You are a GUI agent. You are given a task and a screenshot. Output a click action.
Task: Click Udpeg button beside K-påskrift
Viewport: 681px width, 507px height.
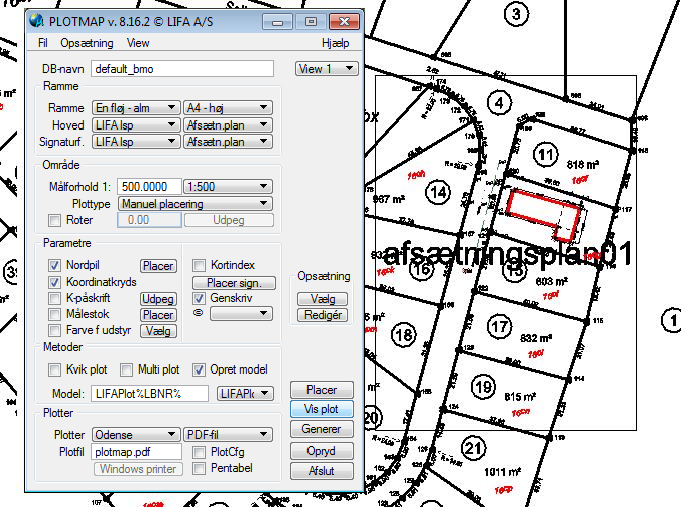(x=158, y=299)
